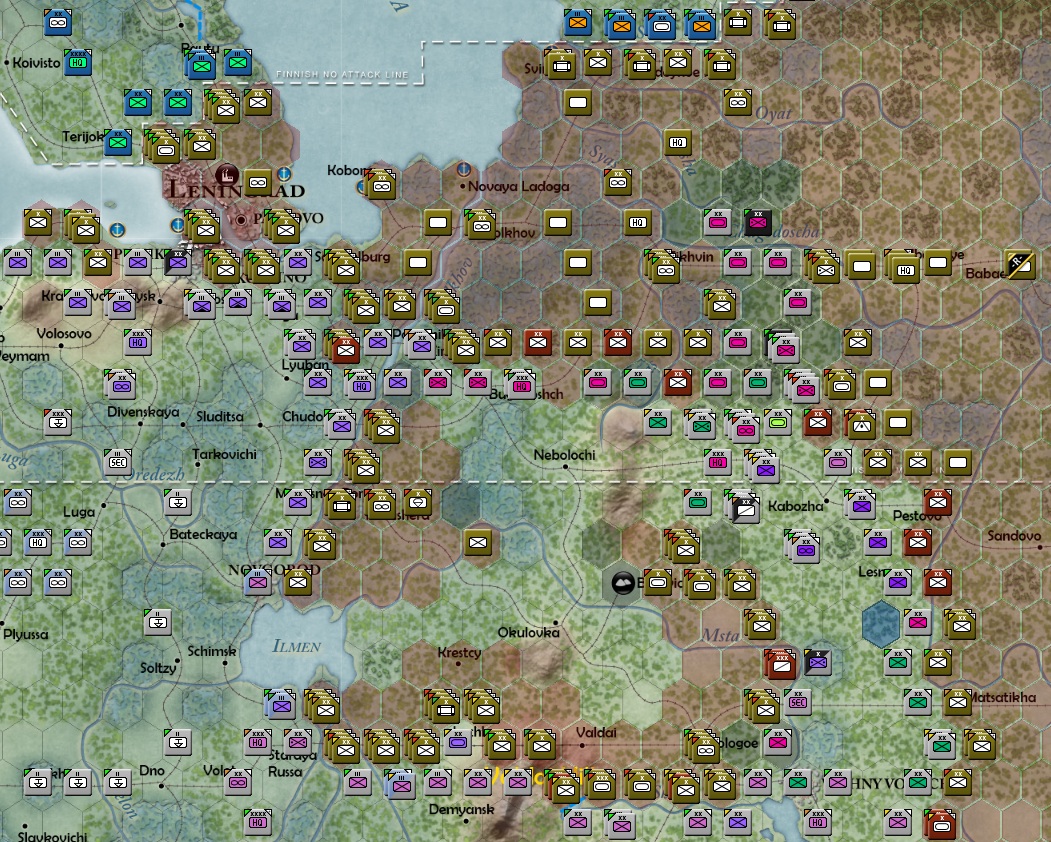1051x842 pixels.
Task: Click the Soltzy town label
Action: (x=158, y=668)
